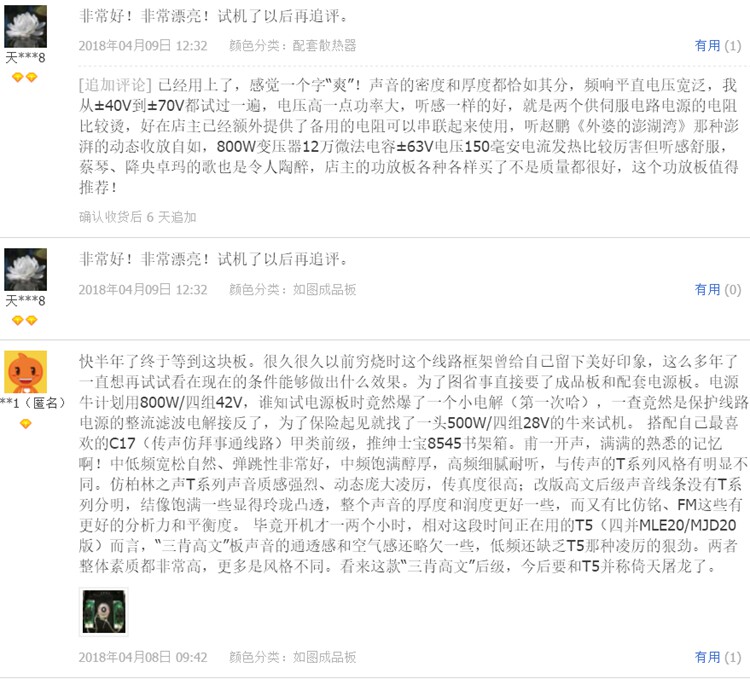Click the 确认收货后 6 天追加 note

click(138, 217)
